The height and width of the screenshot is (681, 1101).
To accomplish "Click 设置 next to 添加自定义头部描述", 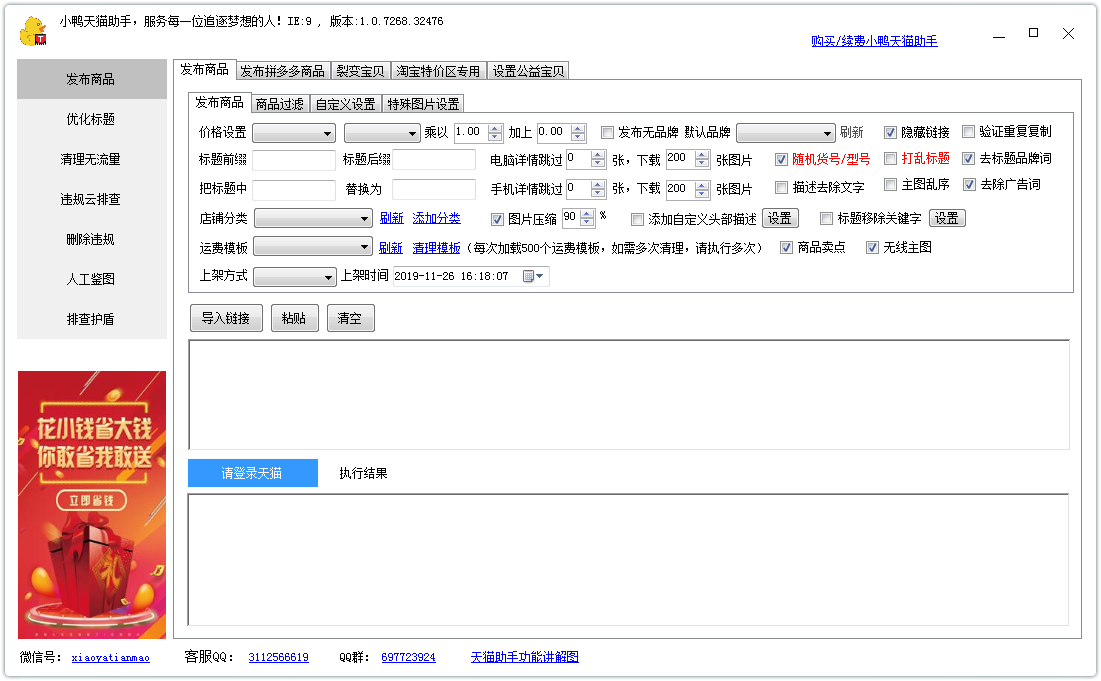I will pos(779,218).
